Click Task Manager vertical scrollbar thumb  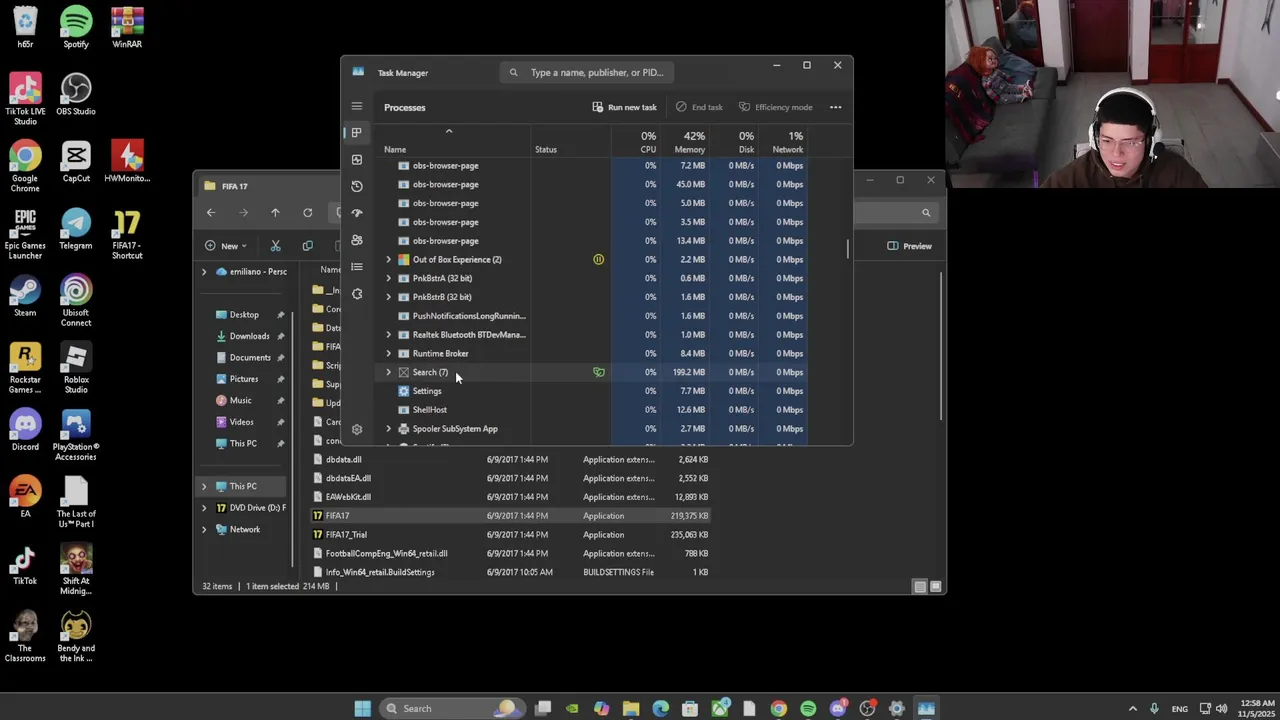click(848, 248)
